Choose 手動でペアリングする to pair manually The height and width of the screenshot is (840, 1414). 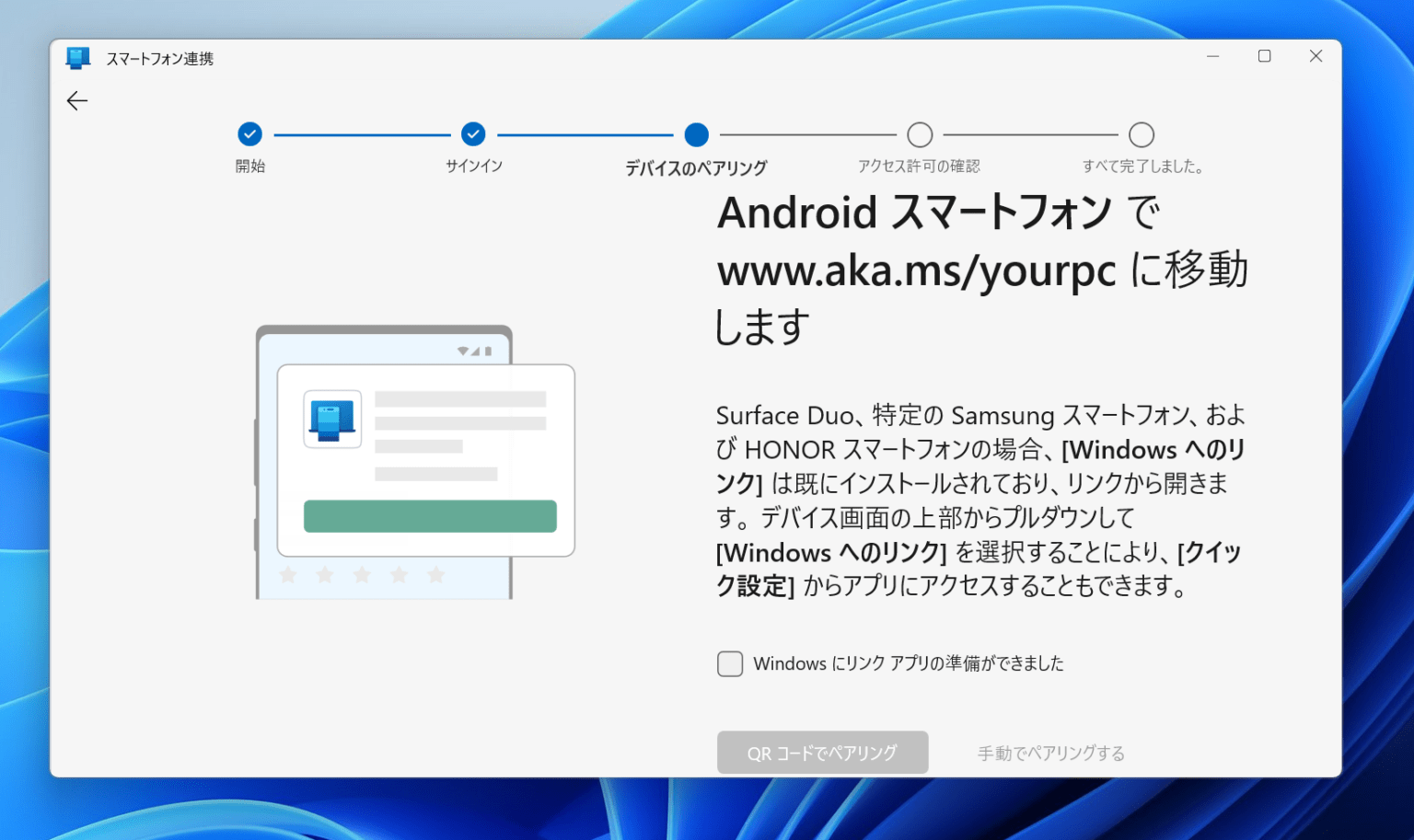click(1049, 752)
